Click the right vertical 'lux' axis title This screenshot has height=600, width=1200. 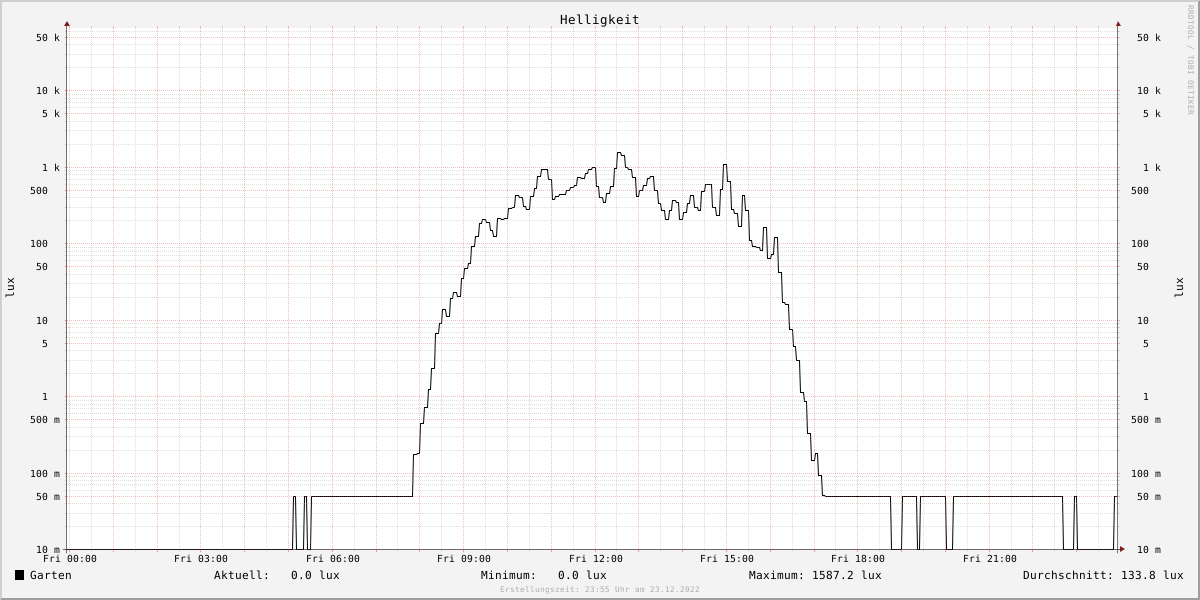[1179, 287]
